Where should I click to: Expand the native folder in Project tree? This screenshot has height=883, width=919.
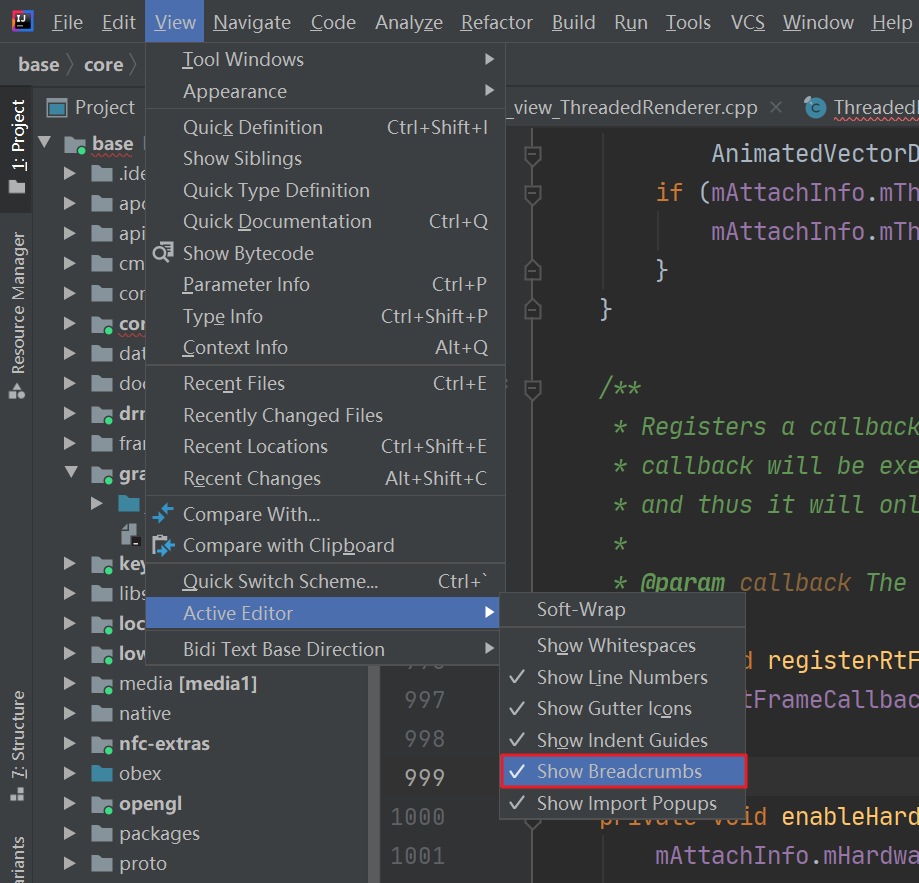[68, 713]
